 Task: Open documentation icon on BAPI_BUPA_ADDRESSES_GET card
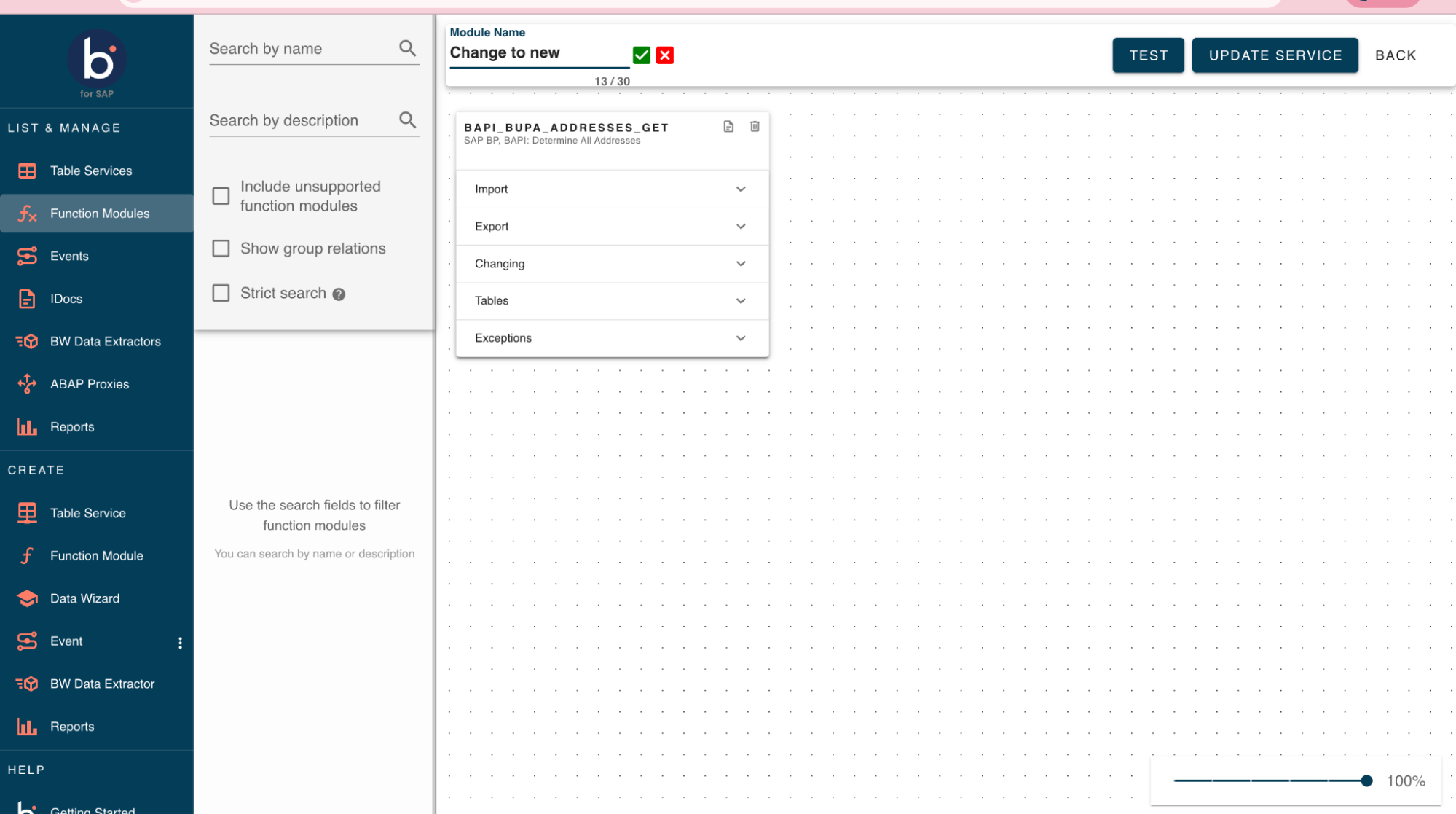tap(728, 127)
